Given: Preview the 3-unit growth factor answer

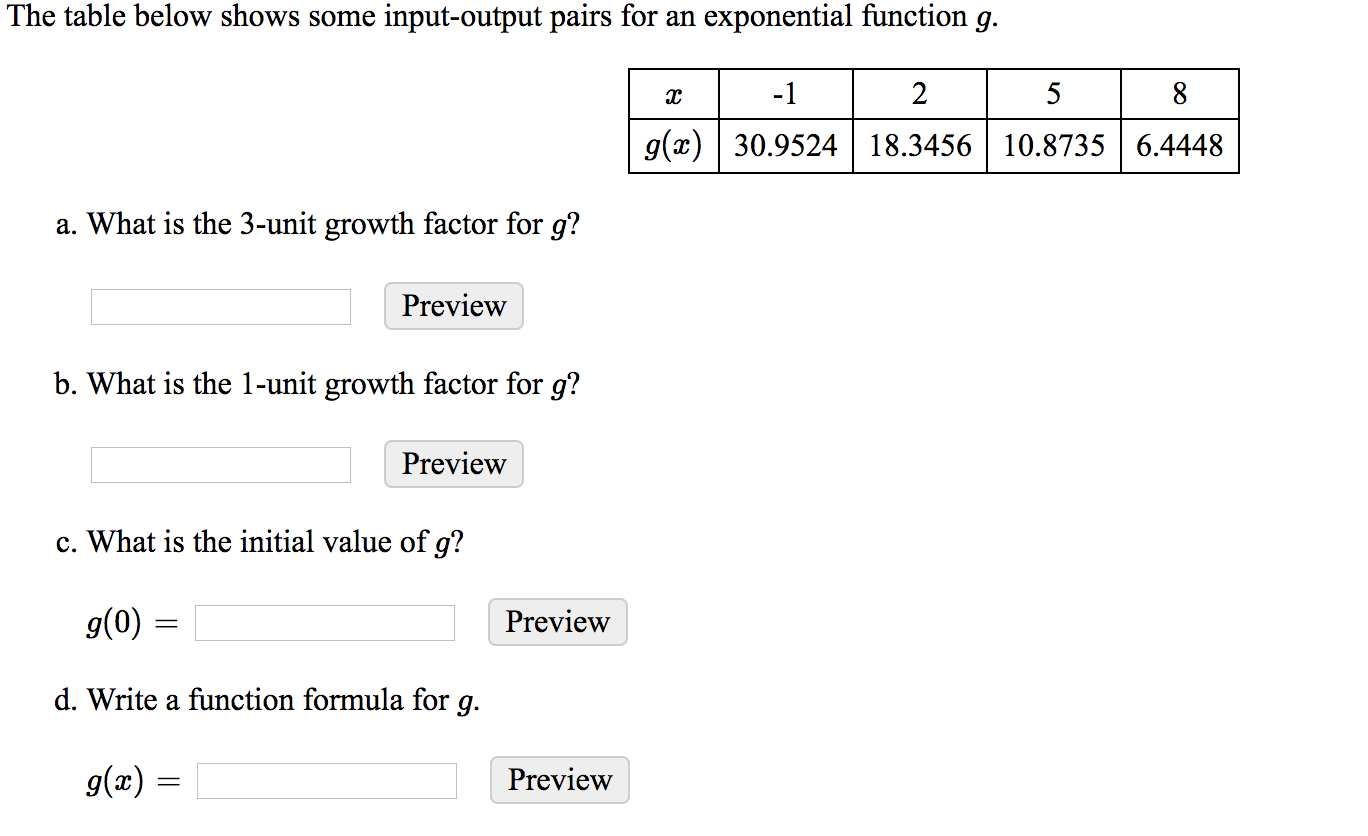Looking at the screenshot, I should (x=454, y=306).
